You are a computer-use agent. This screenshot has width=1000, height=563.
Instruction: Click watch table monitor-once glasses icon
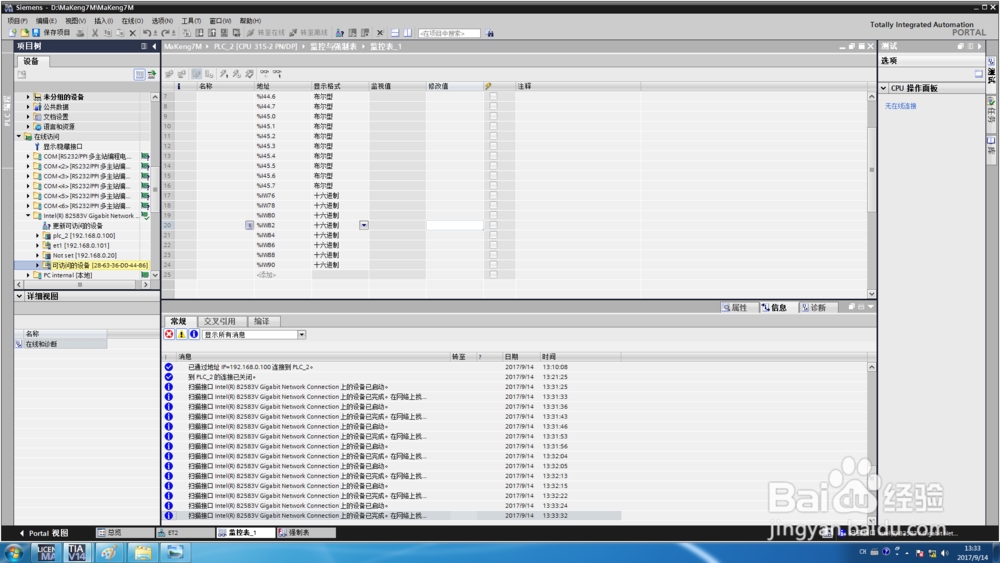point(277,74)
